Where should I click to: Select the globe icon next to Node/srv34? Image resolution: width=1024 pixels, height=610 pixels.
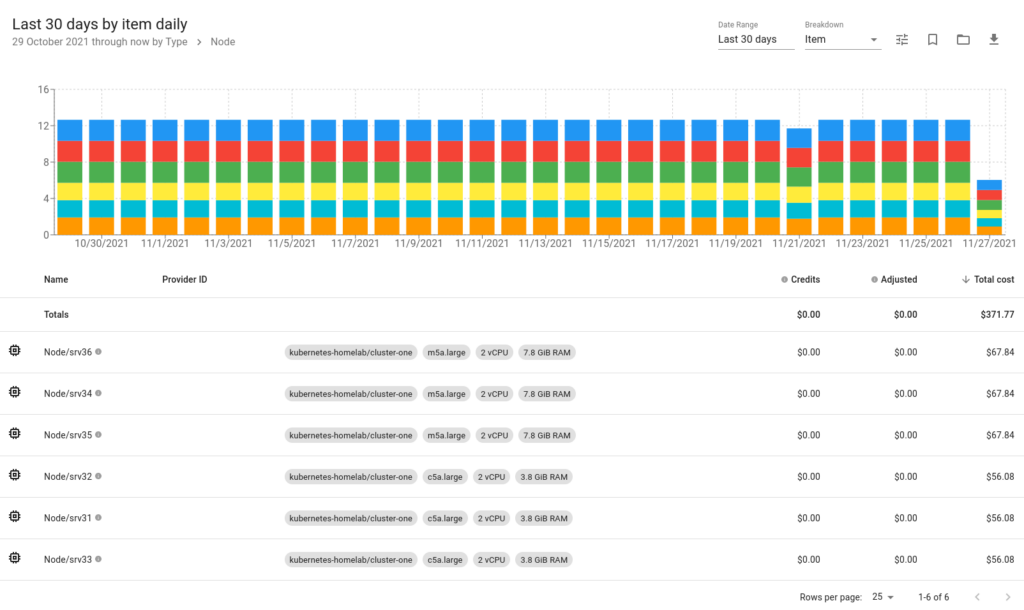tap(15, 393)
